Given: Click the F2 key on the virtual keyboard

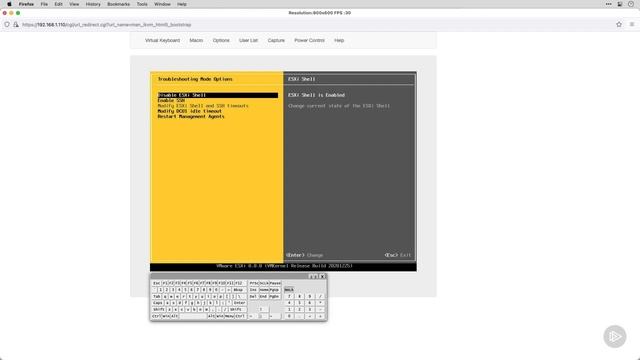Looking at the screenshot, I should tap(171, 283).
